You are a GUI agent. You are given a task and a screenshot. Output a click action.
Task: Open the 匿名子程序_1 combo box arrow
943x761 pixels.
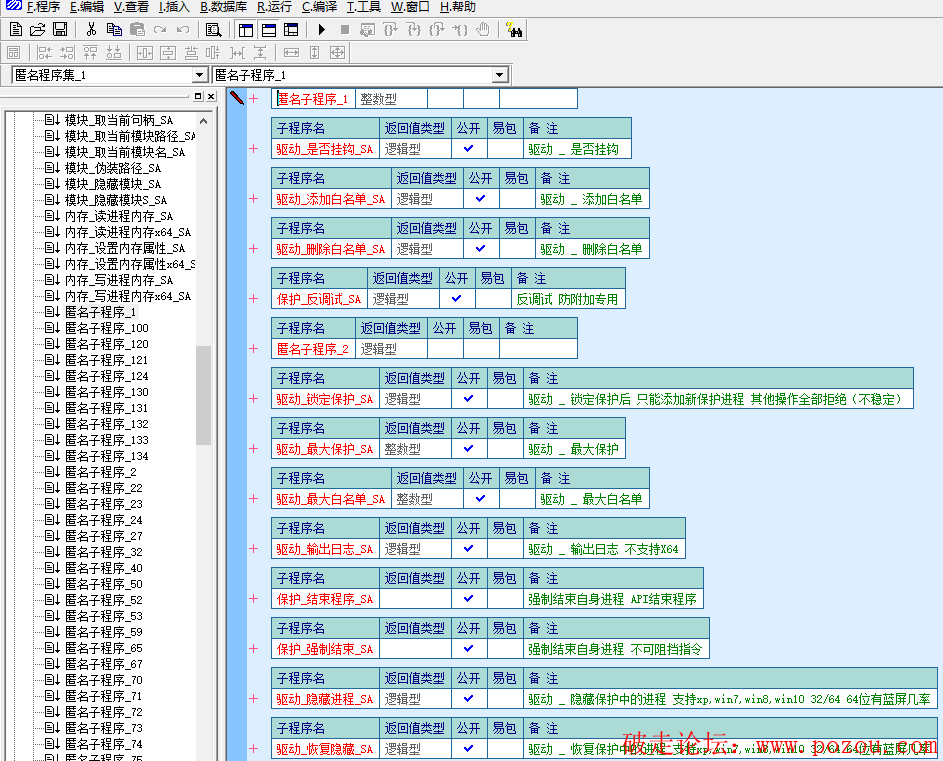[x=499, y=75]
